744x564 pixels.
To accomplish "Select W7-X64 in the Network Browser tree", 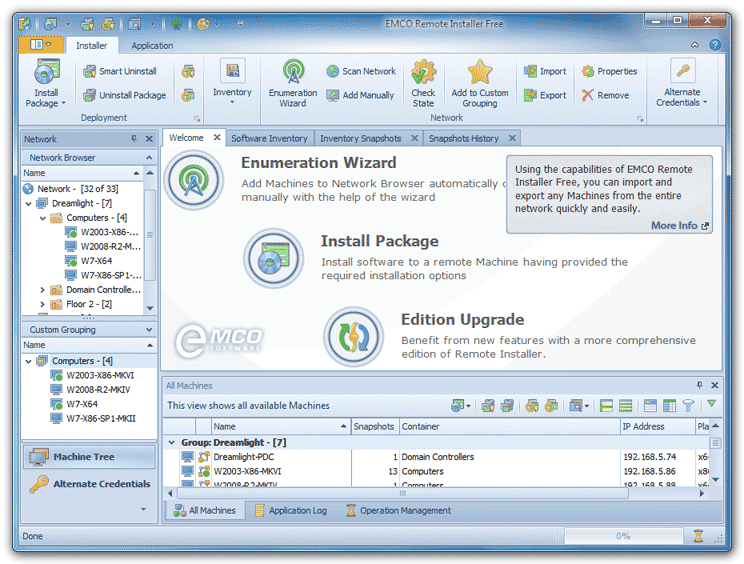I will 96,261.
